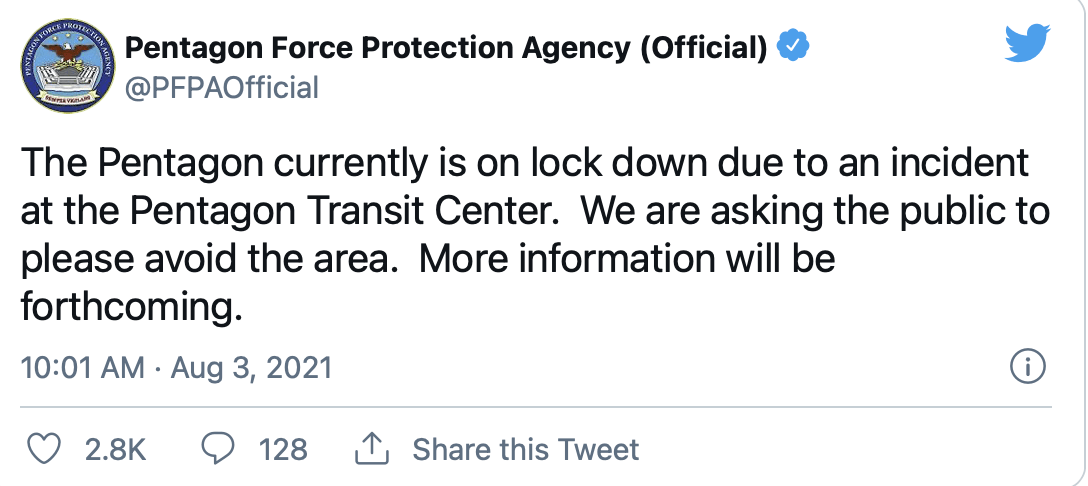Viewport: 1088px width, 486px height.
Task: Click the eagle emblem inside the profile seal
Action: [69, 51]
